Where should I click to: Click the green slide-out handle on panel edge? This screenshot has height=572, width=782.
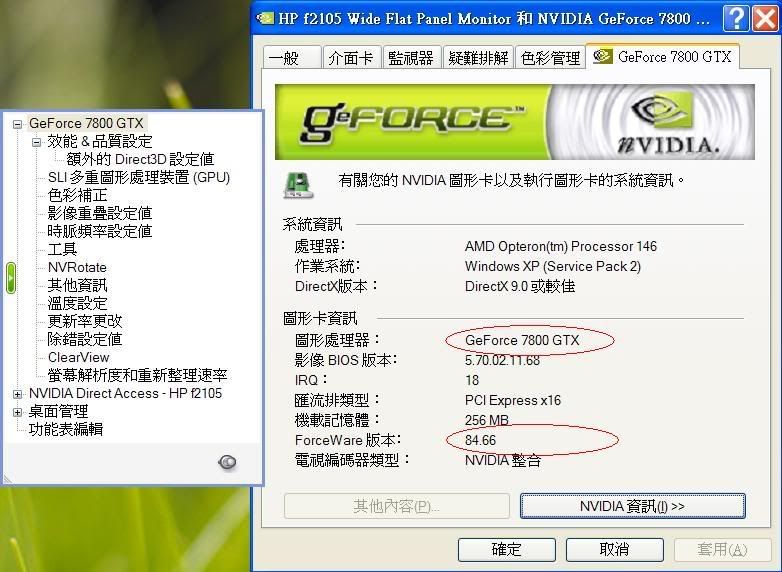pos(10,278)
